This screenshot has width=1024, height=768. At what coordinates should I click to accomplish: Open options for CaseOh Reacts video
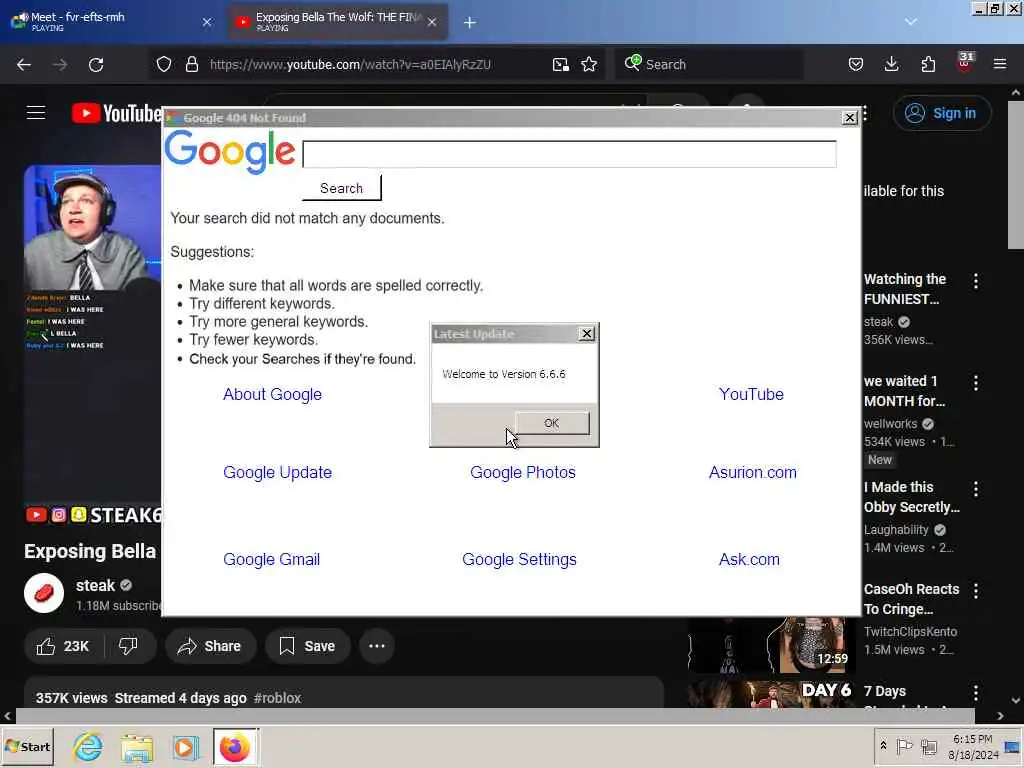(976, 590)
